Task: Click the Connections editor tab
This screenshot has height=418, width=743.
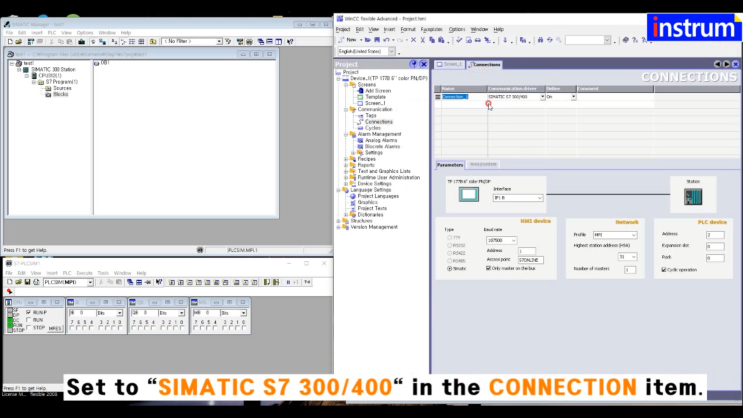Action: coord(484,64)
